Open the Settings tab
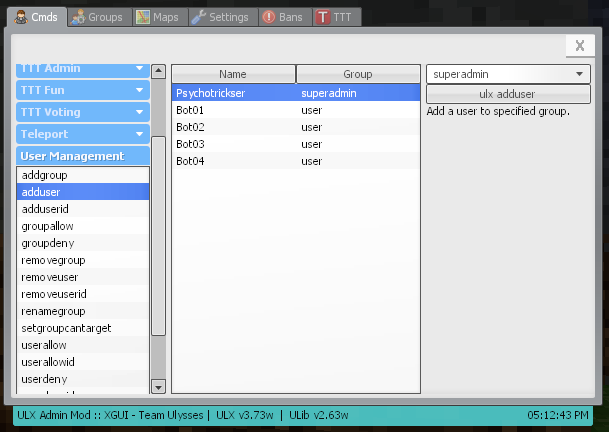 [x=223, y=17]
